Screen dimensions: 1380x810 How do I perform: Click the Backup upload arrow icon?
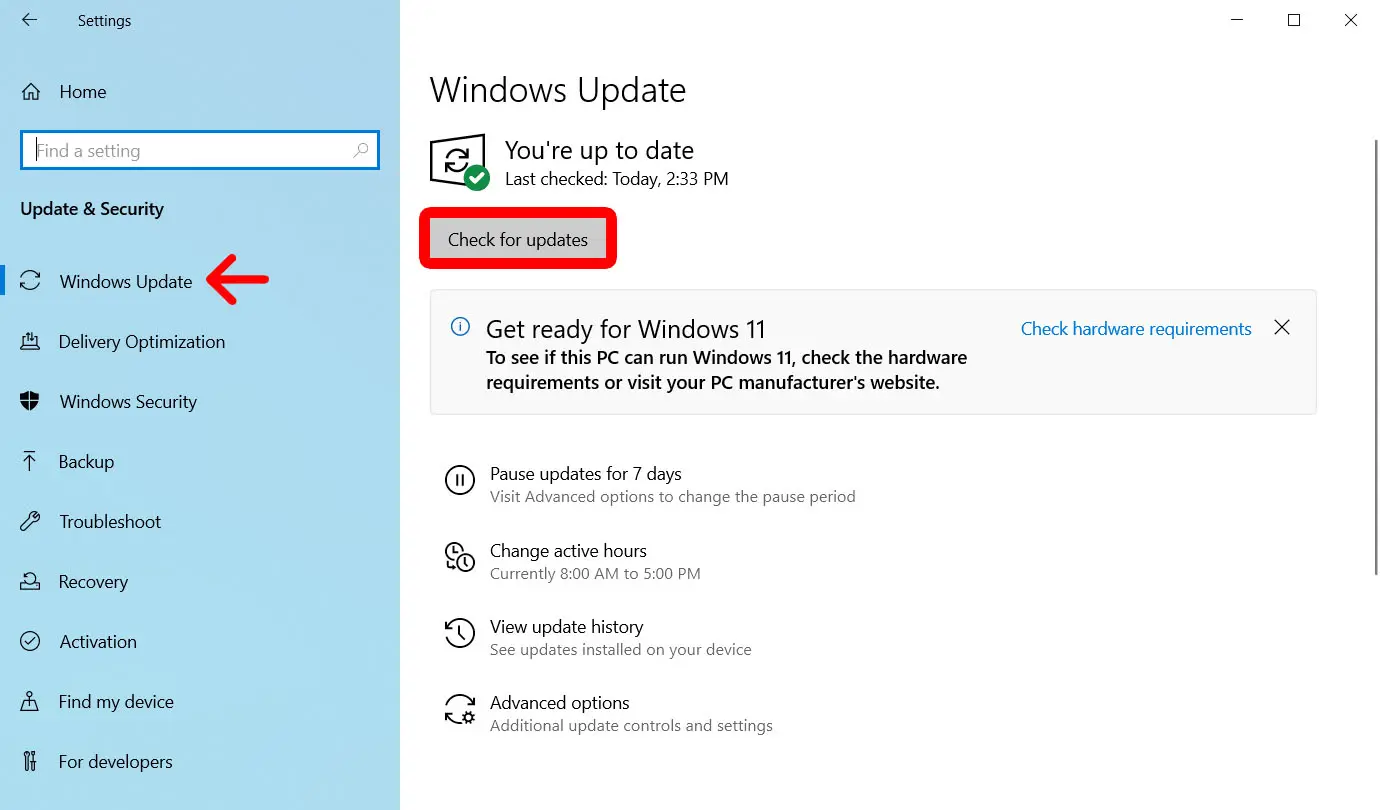point(30,462)
